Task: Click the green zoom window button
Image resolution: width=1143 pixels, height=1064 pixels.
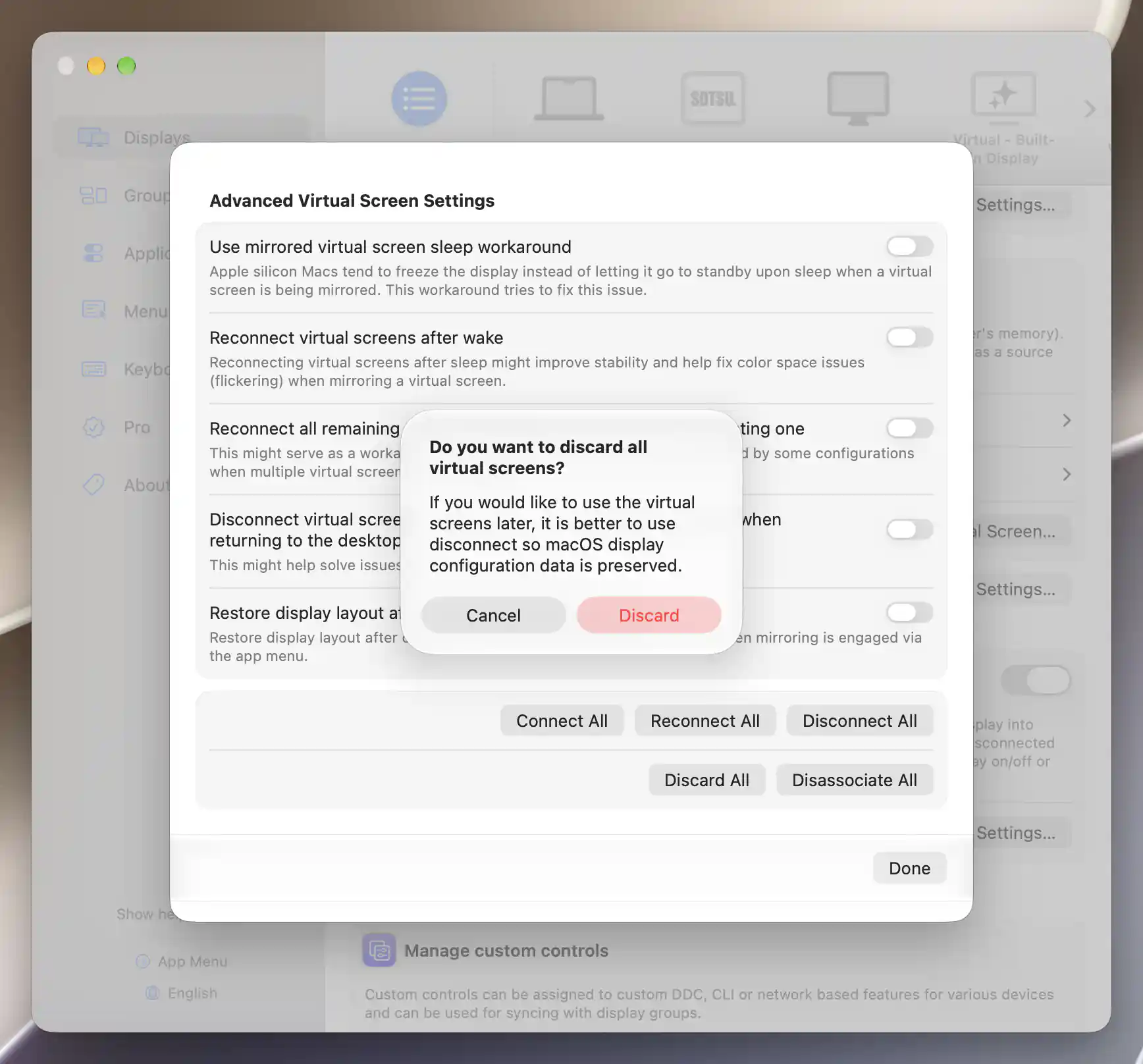Action: tap(126, 66)
